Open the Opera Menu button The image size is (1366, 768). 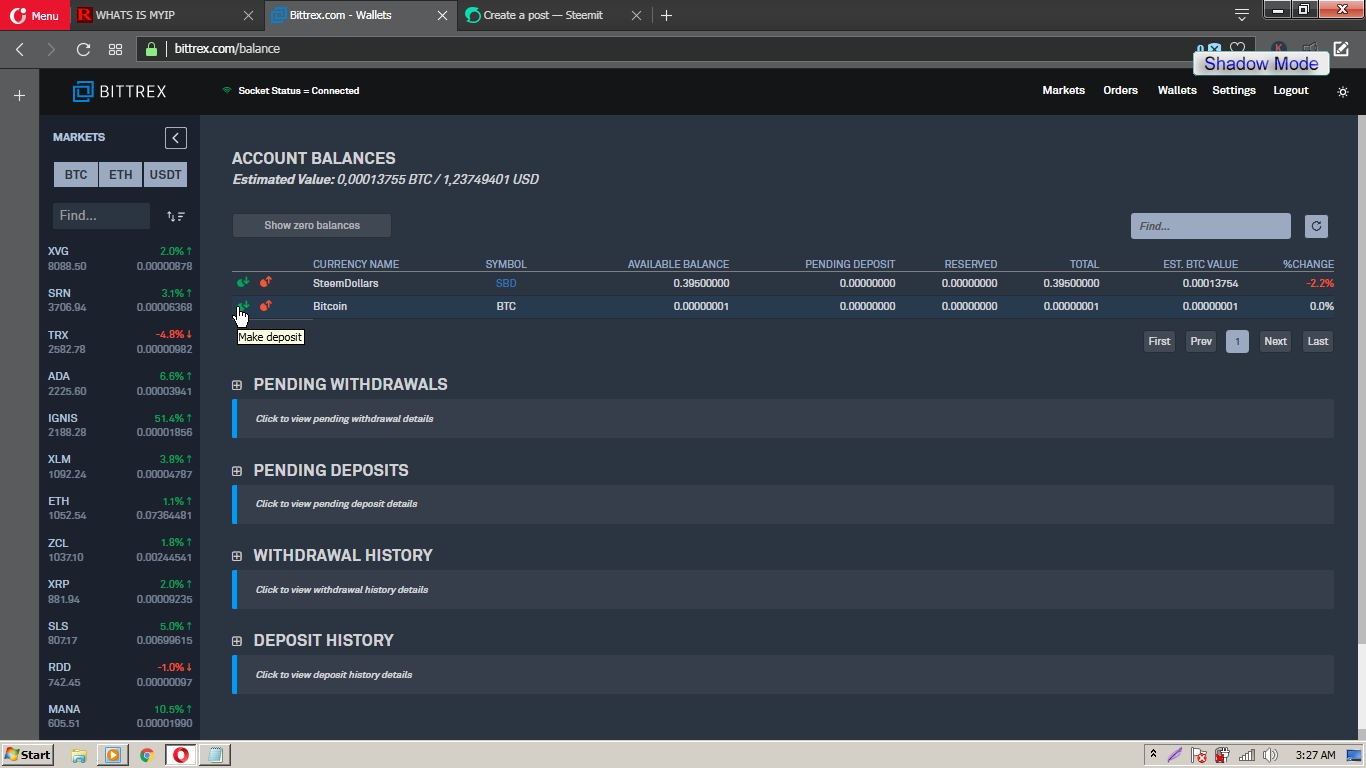coord(35,15)
